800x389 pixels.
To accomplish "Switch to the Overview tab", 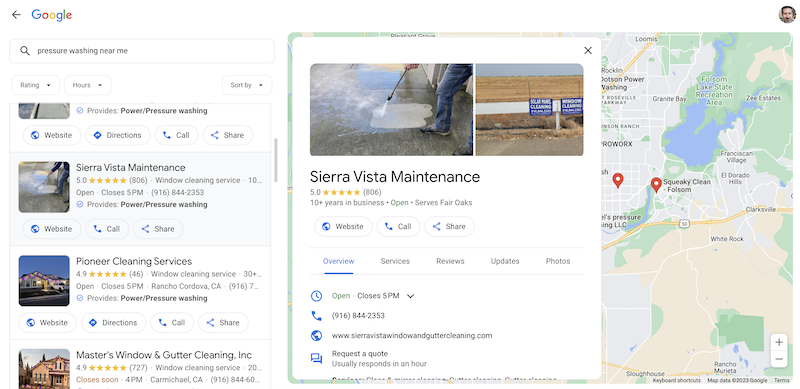I will pyautogui.click(x=338, y=261).
